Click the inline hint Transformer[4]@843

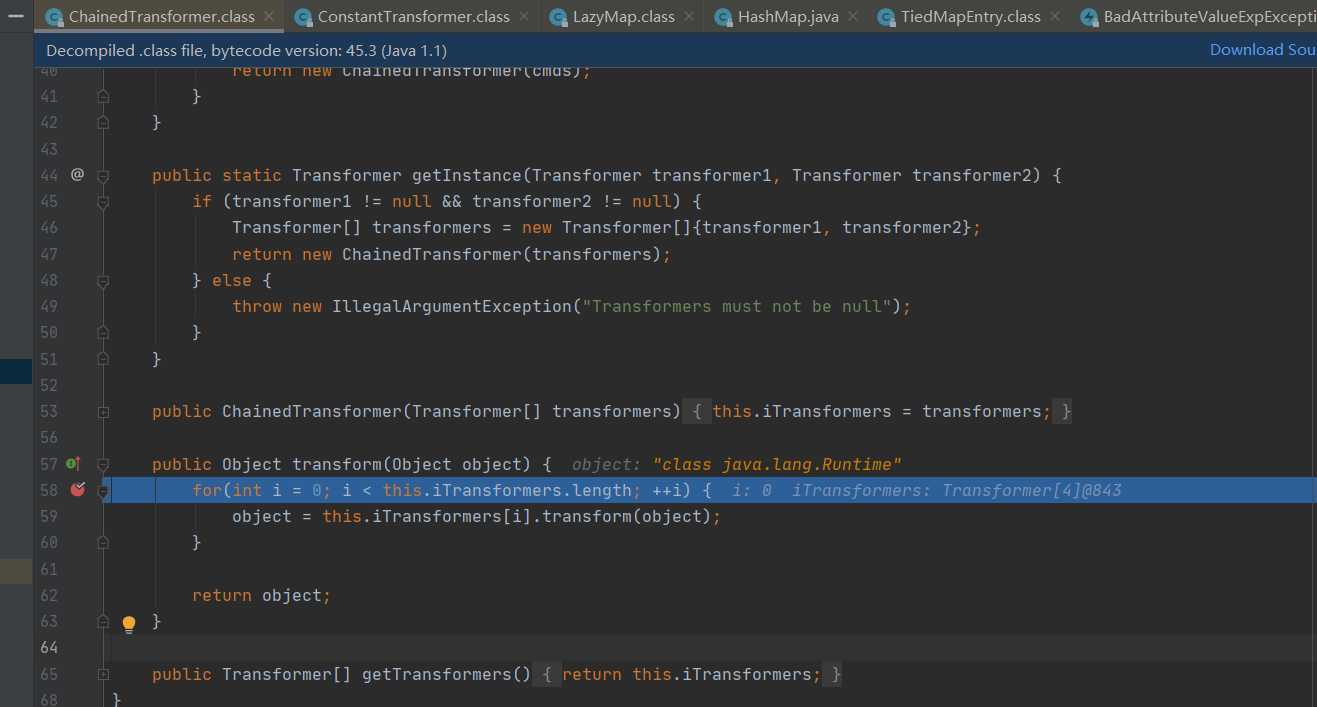coord(1032,490)
